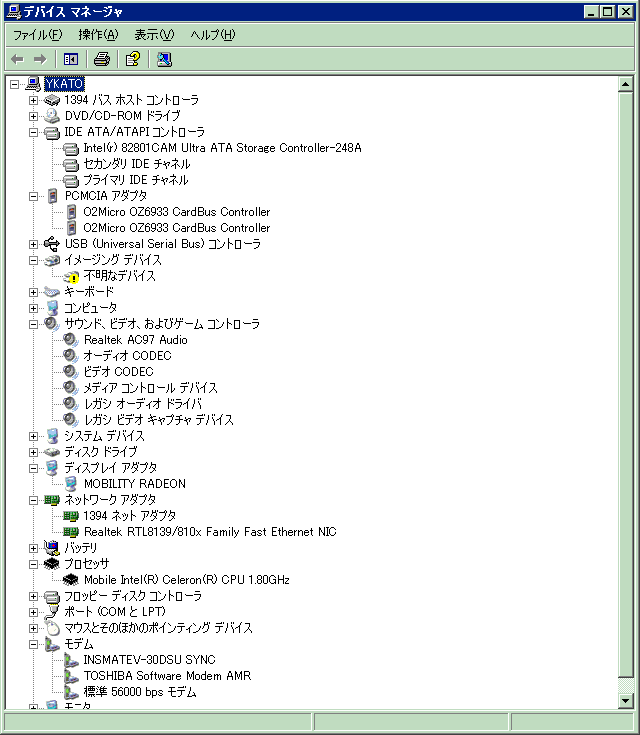Open the Properties/help toolbar icon
Viewport: 640px width, 735px height.
133,59
